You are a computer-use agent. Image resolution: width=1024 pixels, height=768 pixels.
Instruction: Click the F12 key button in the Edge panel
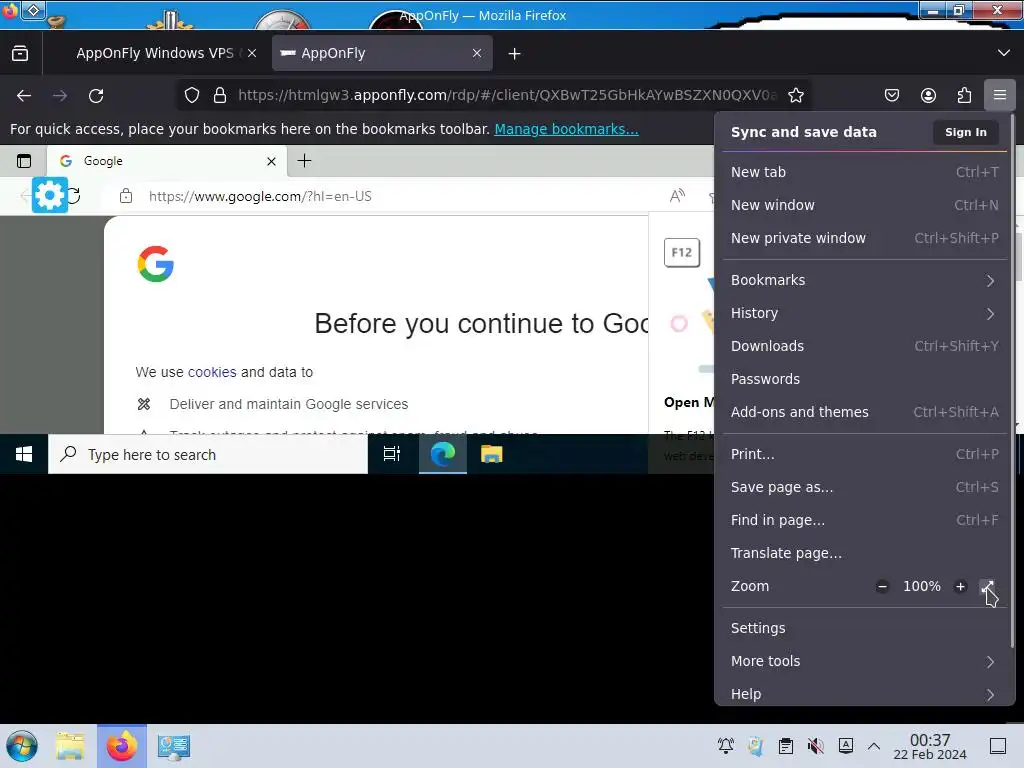point(682,253)
